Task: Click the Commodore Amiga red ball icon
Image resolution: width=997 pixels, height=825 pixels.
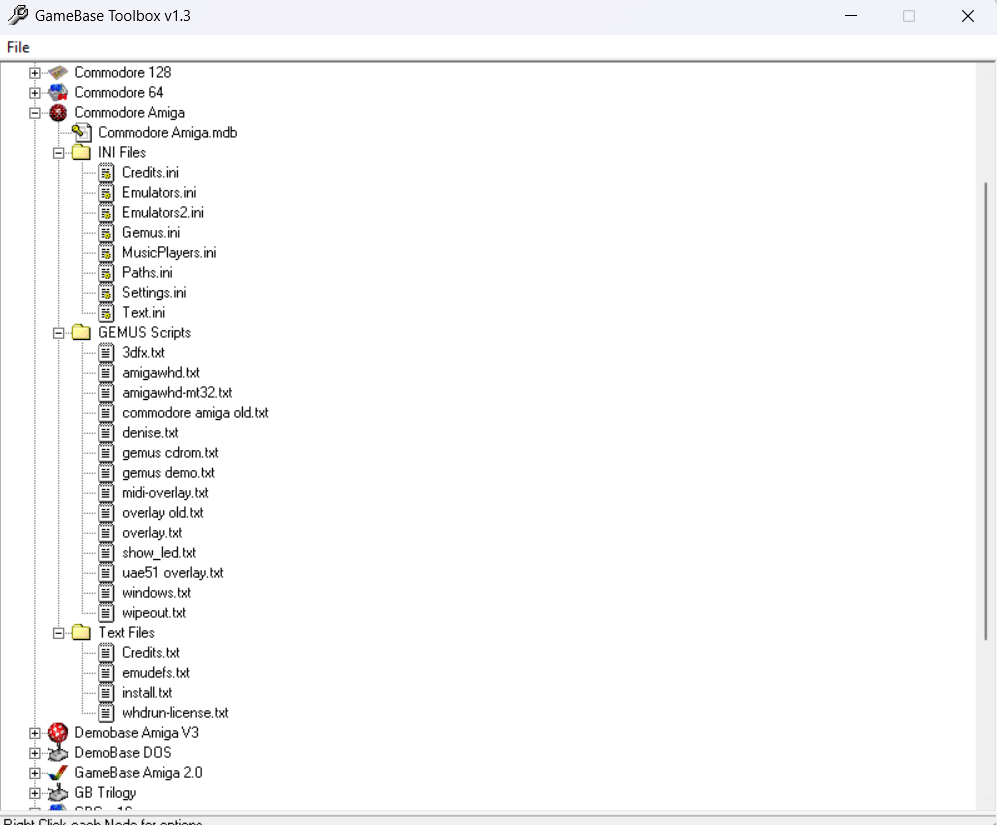Action: pos(58,113)
